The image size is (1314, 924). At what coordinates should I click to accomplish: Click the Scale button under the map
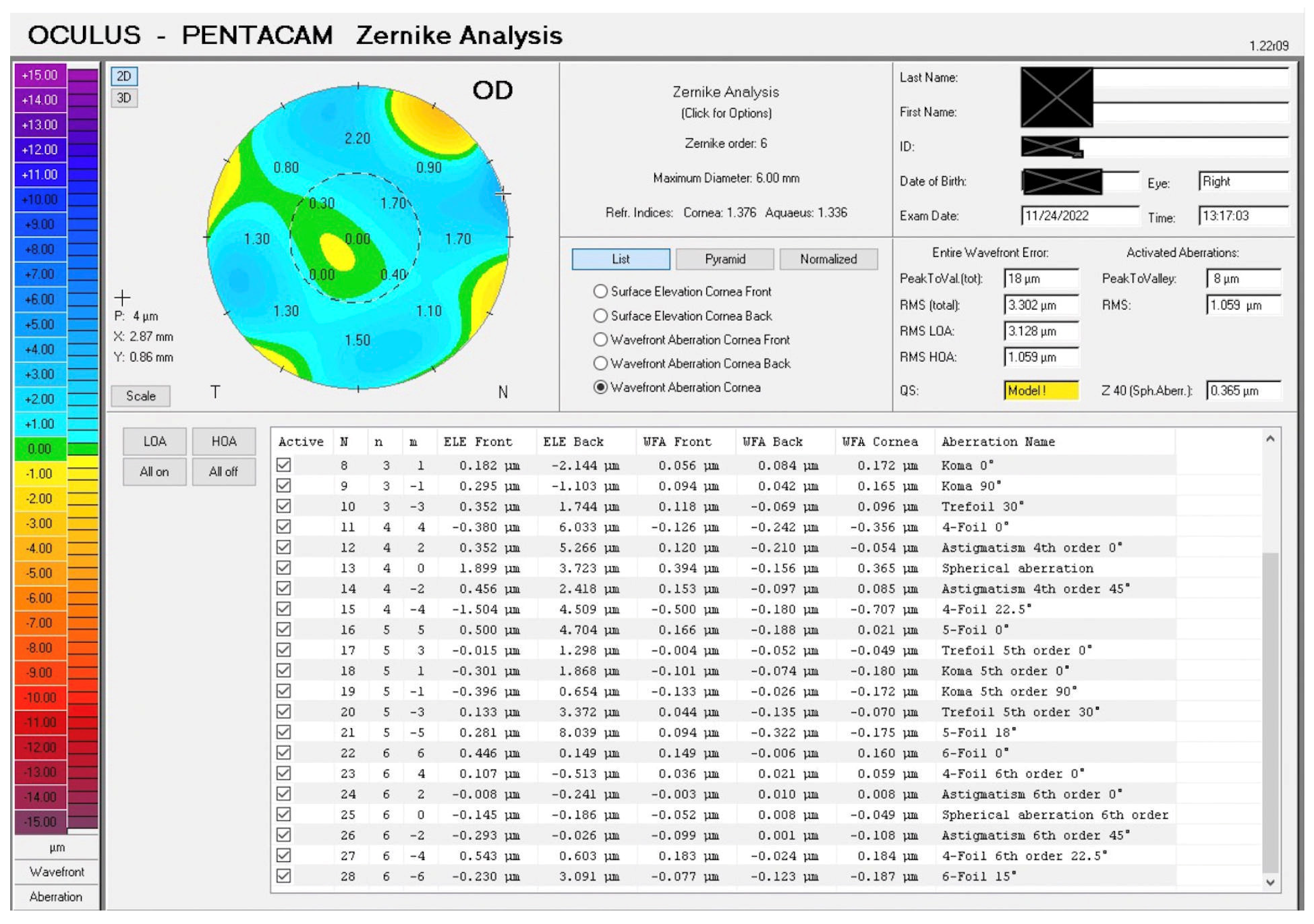point(140,396)
